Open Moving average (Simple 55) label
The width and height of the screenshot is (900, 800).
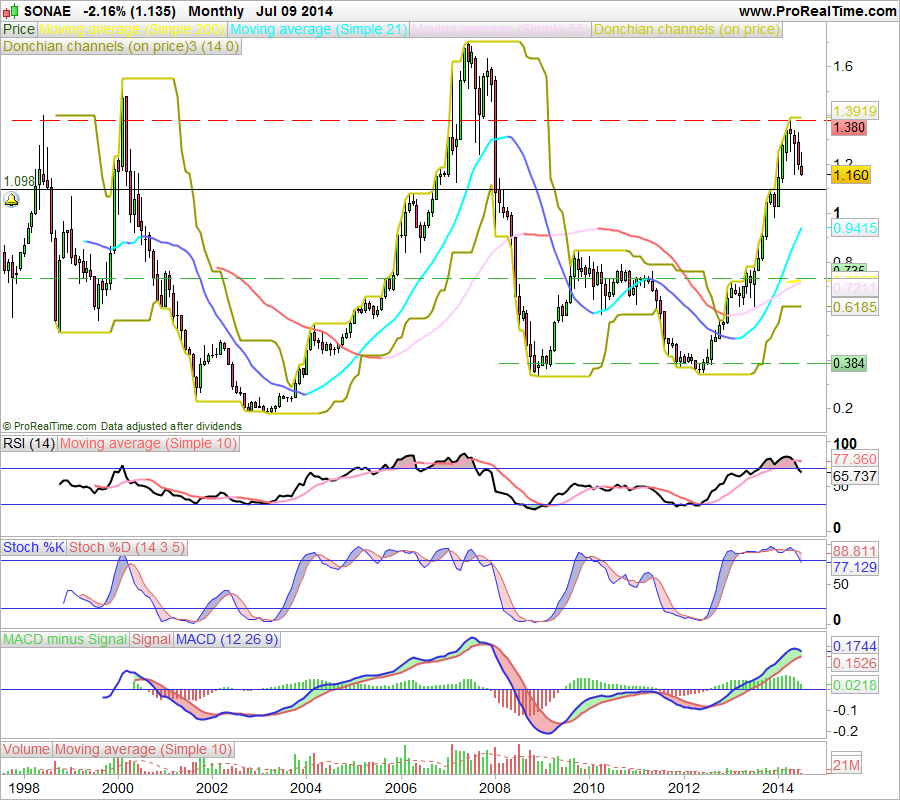point(501,29)
